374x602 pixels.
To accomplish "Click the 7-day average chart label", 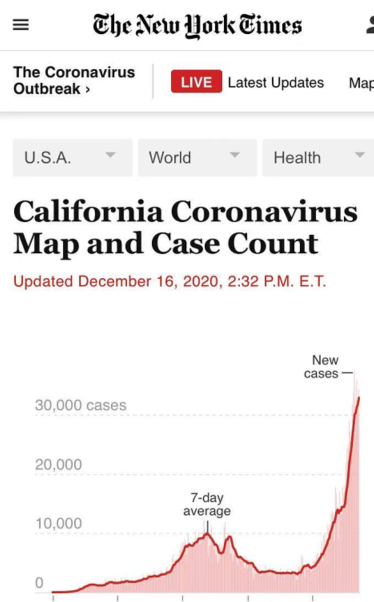I will (207, 504).
